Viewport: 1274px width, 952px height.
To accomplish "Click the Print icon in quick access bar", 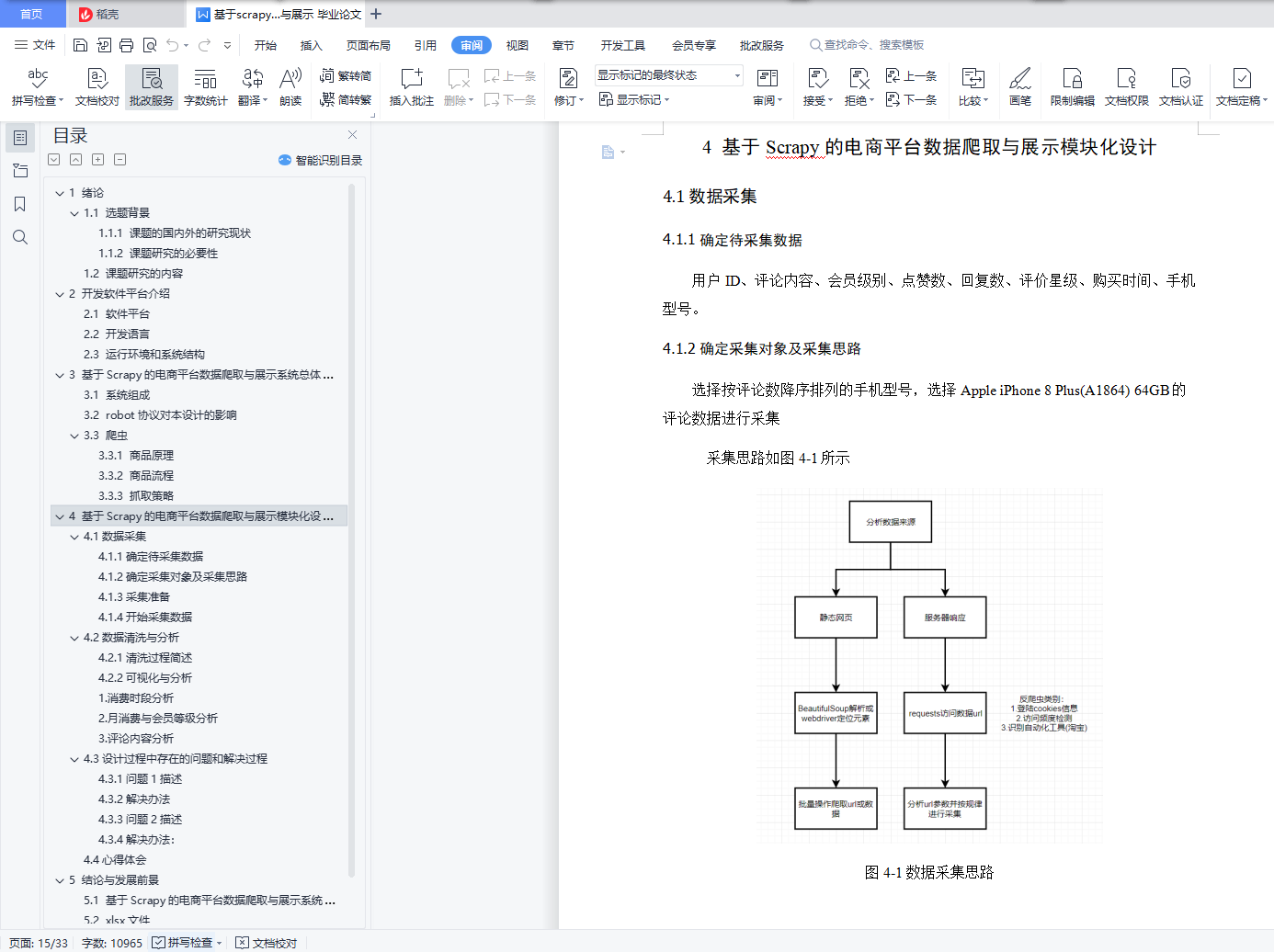I will pyautogui.click(x=126, y=45).
